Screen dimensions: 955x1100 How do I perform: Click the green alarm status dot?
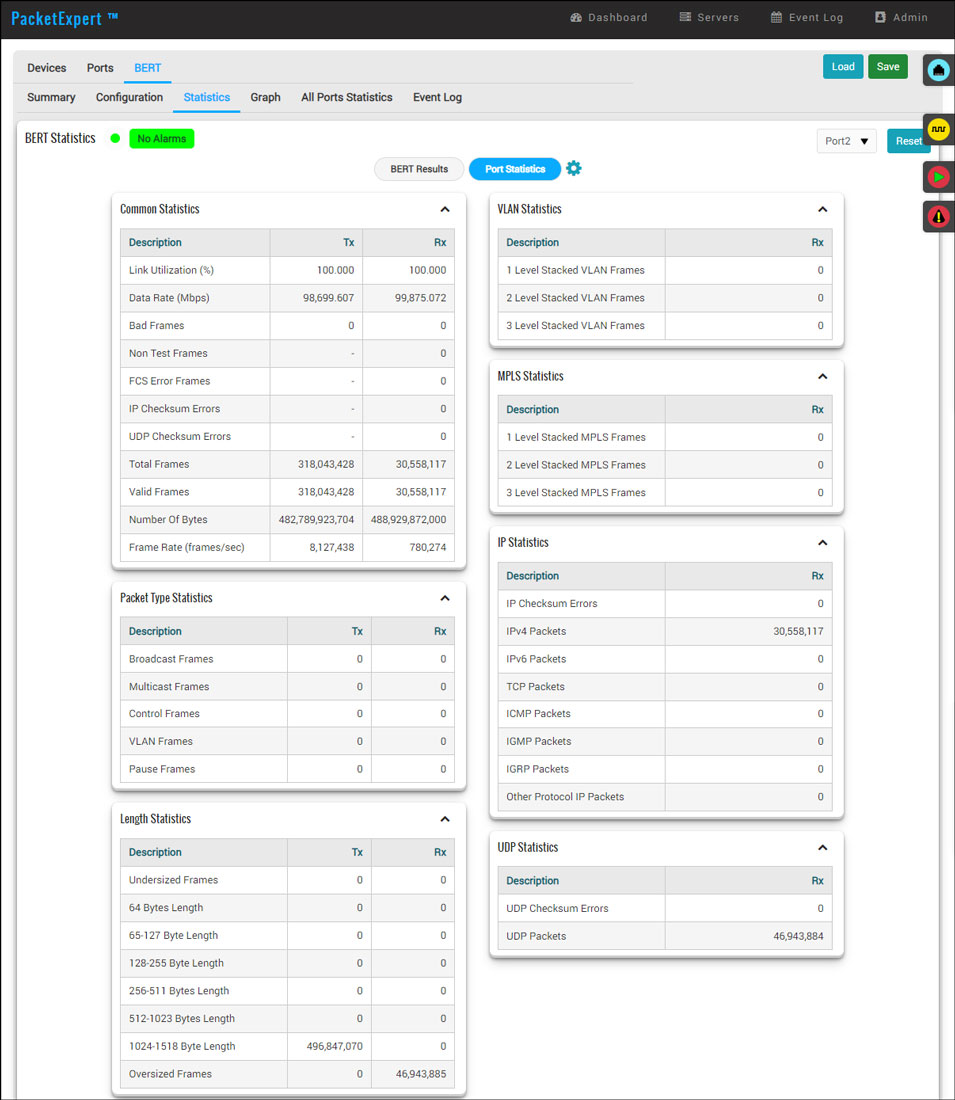tap(115, 138)
